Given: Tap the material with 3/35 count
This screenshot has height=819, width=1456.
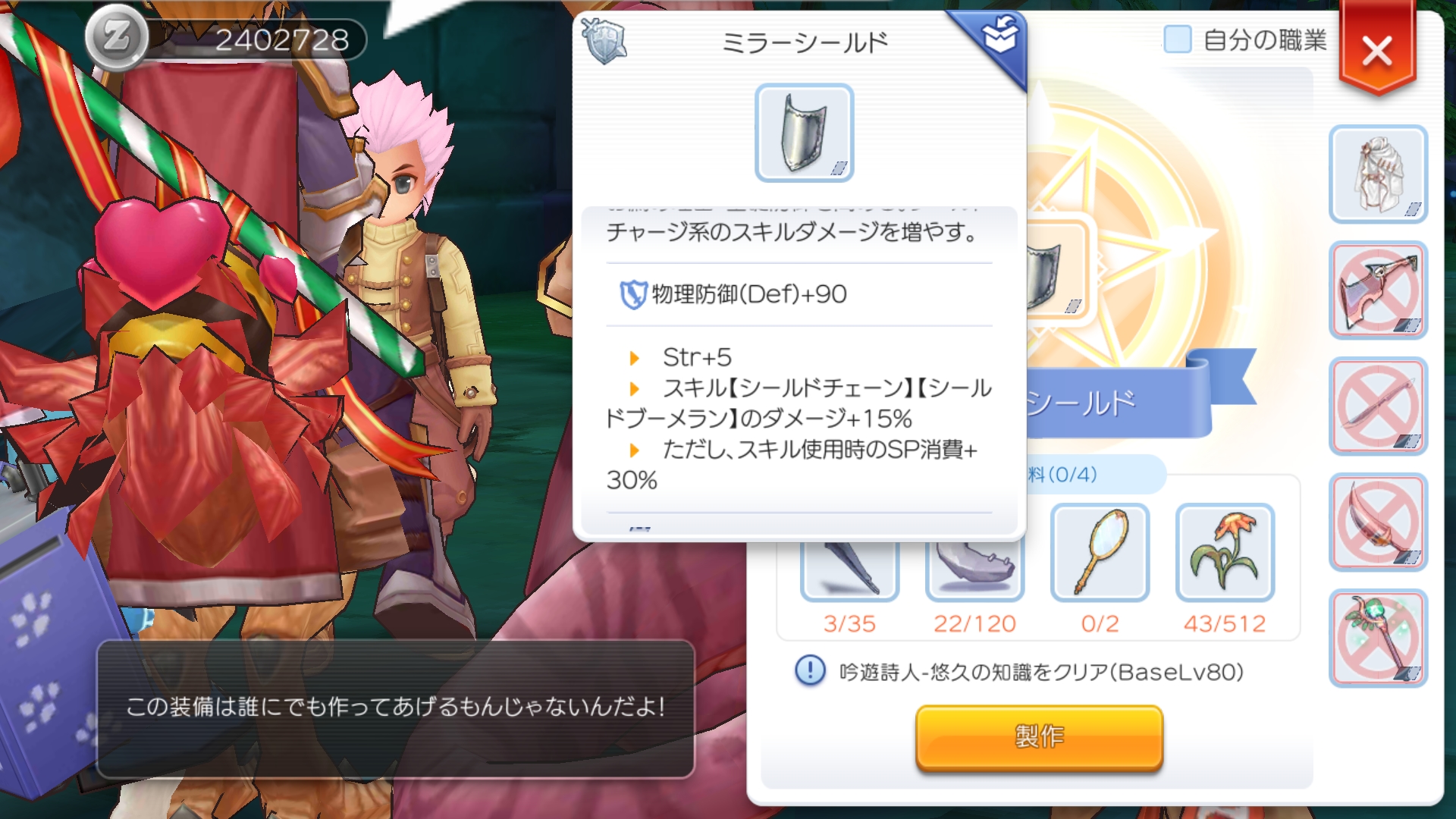Looking at the screenshot, I should pyautogui.click(x=849, y=570).
